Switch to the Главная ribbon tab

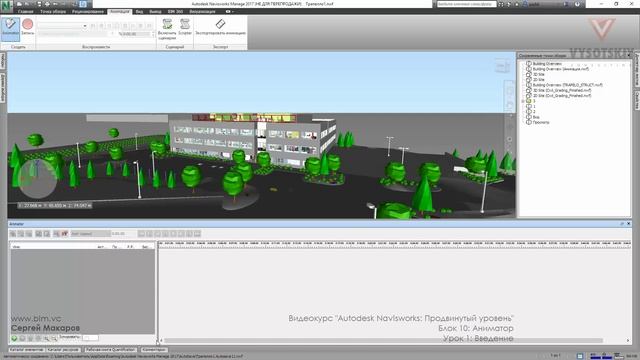25,11
